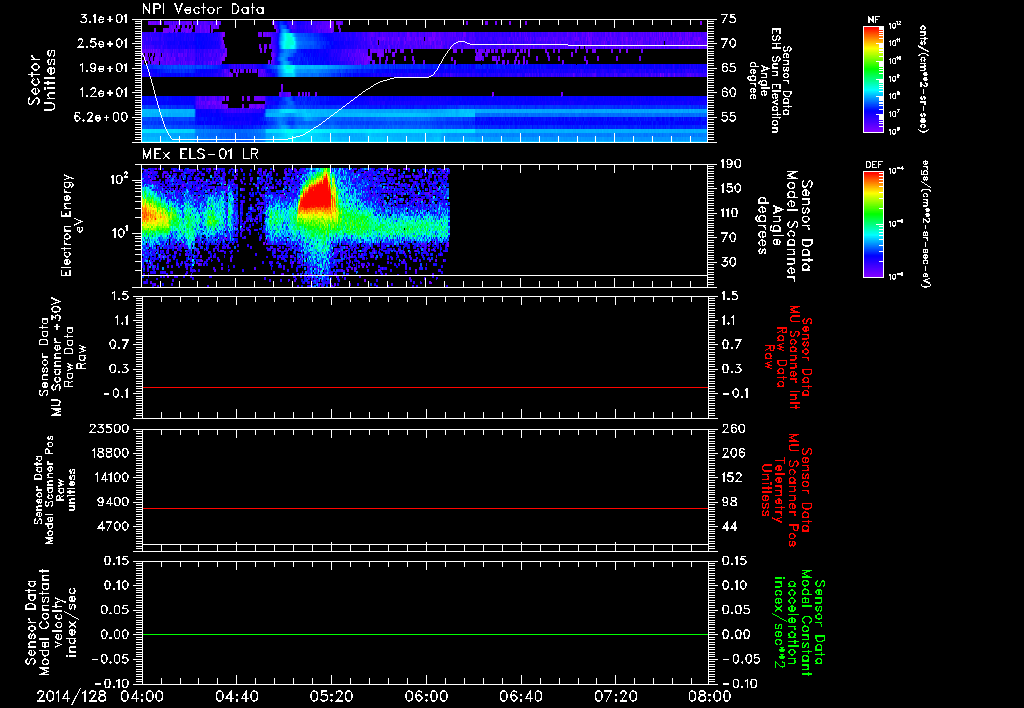The image size is (1024, 708).
Task: Click the 07:20 time axis label
Action: pyautogui.click(x=615, y=696)
